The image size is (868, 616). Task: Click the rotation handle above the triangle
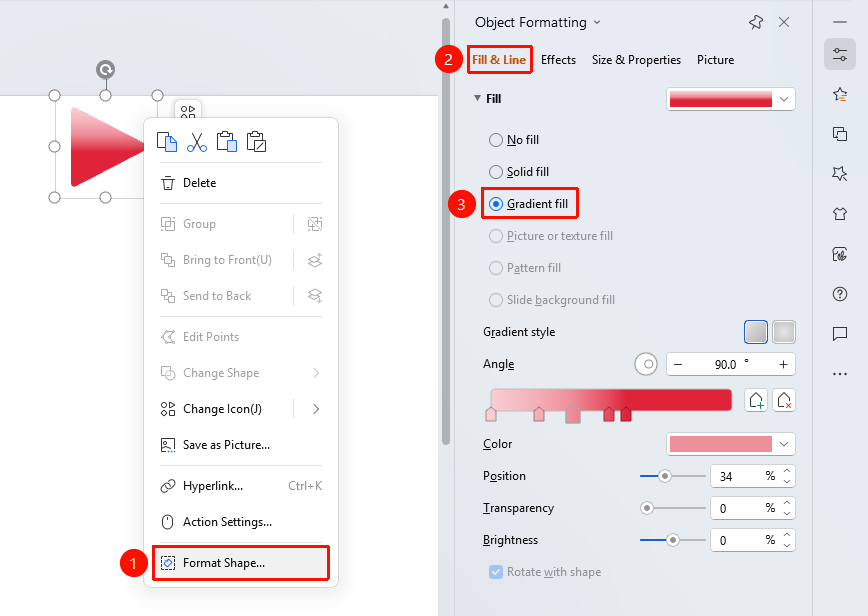tap(105, 70)
